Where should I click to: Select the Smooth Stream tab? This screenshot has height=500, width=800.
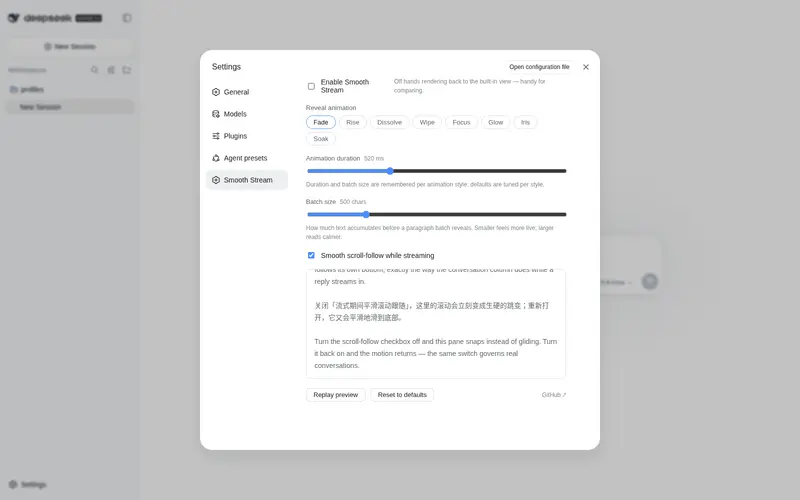[246, 180]
